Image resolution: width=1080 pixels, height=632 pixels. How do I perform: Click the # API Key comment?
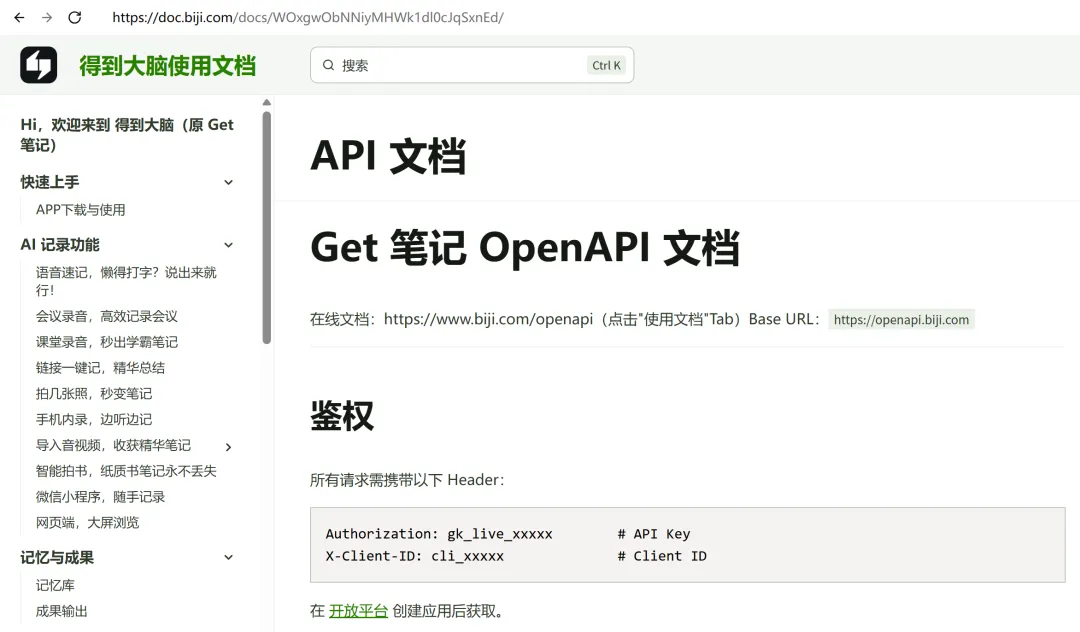(654, 534)
